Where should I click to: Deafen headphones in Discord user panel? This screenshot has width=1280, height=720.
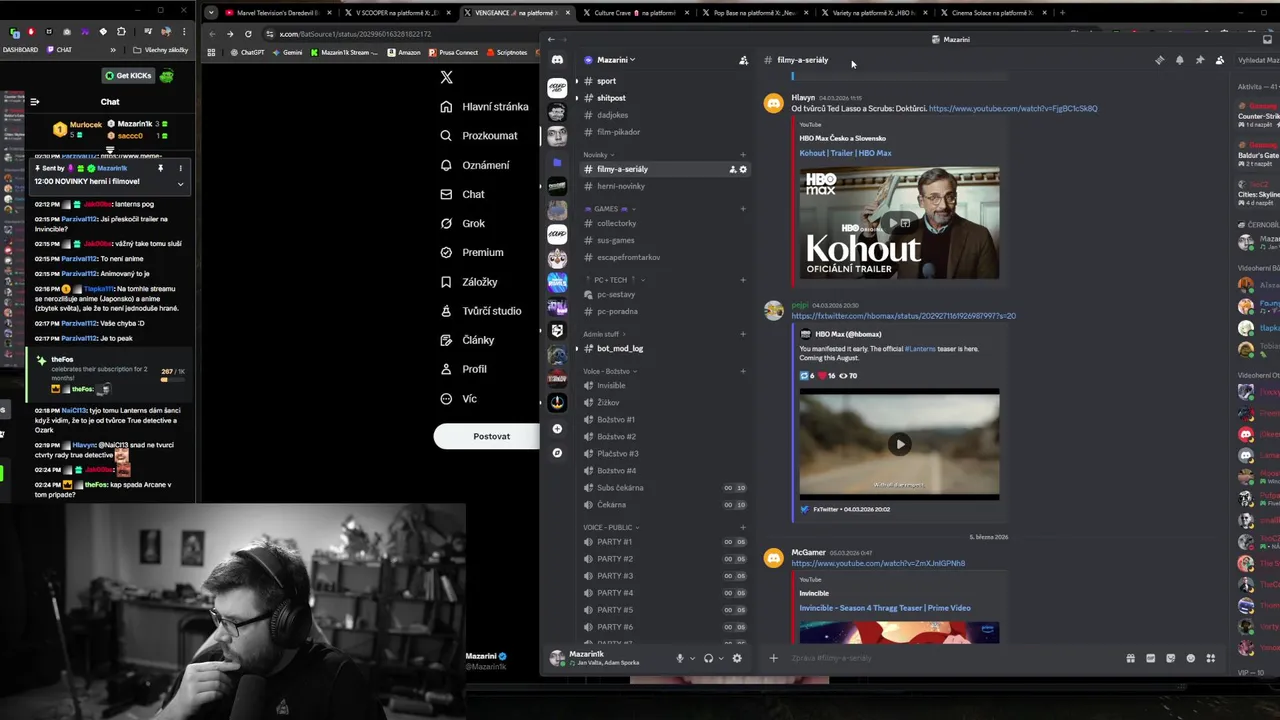coord(708,658)
